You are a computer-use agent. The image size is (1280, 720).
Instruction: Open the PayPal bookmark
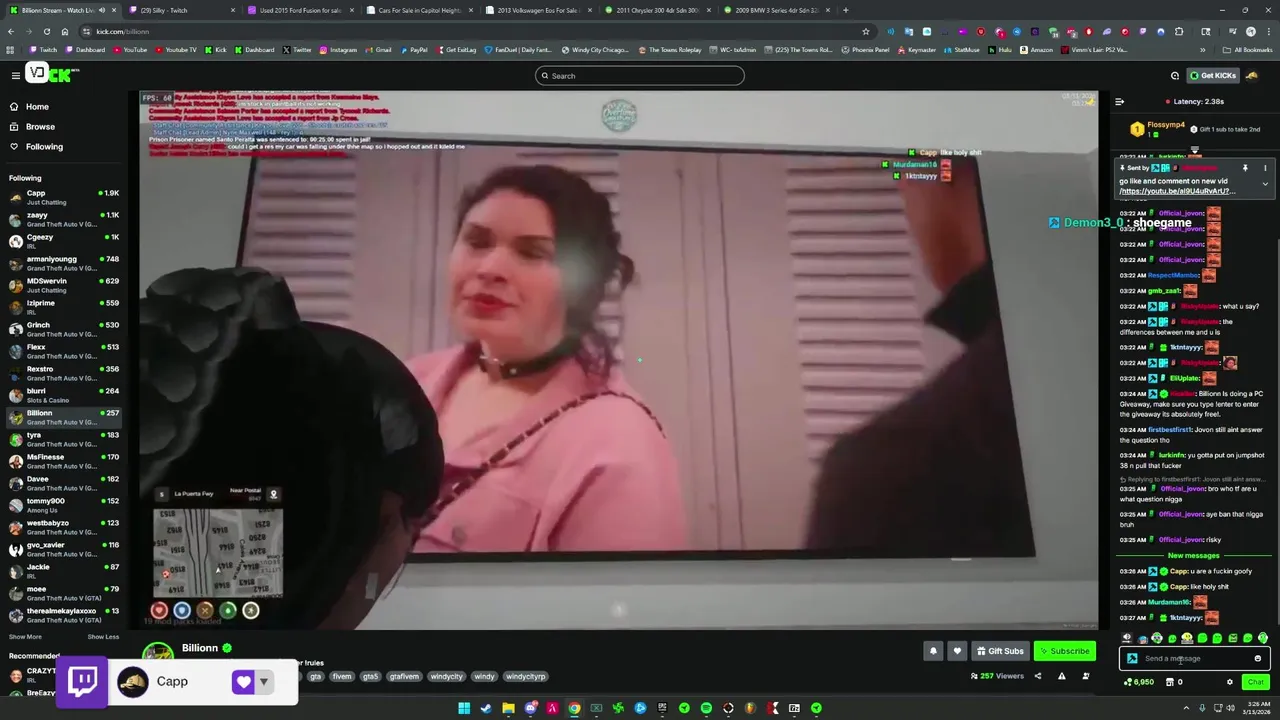(x=413, y=49)
